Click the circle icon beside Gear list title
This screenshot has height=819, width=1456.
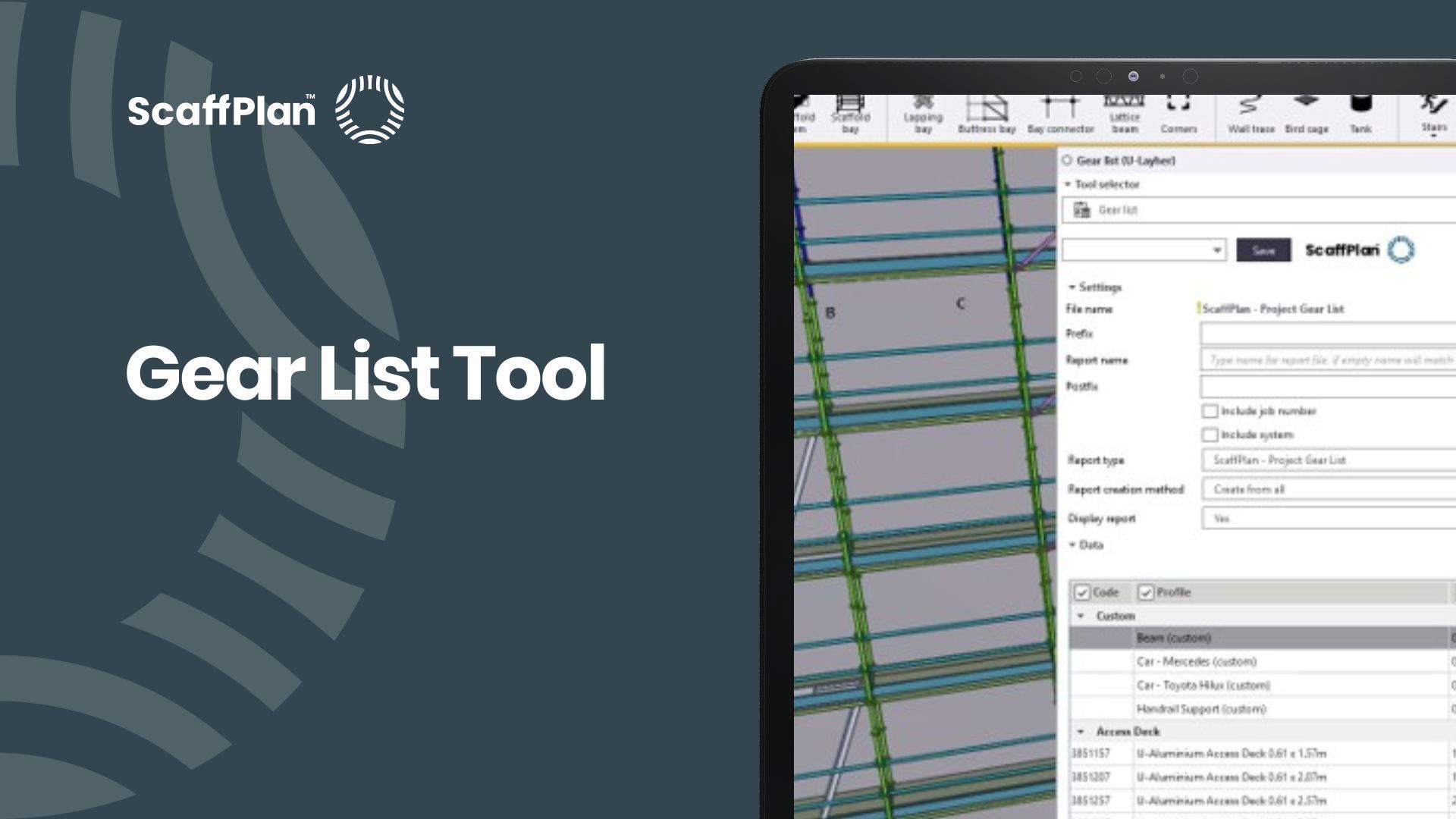click(1067, 160)
